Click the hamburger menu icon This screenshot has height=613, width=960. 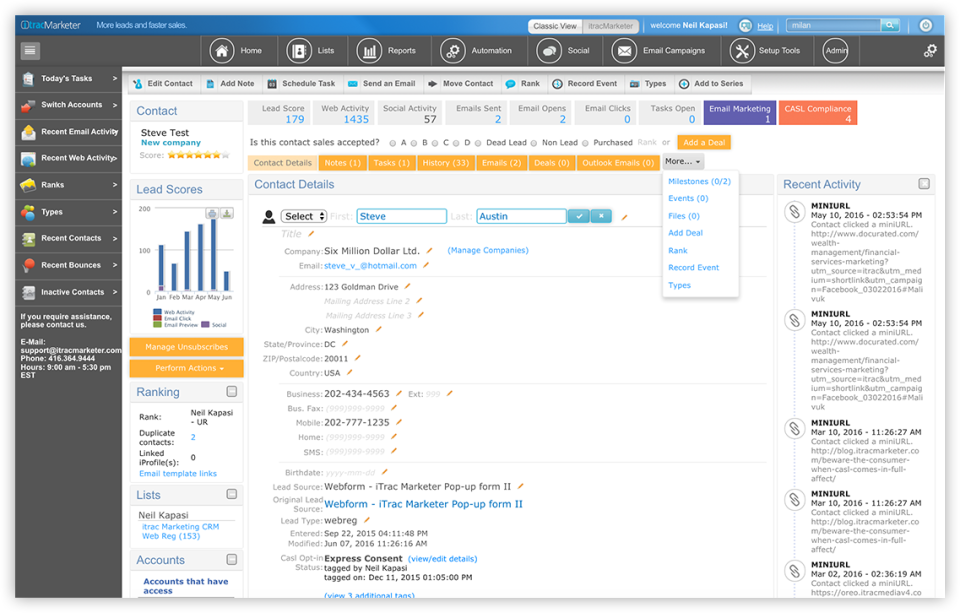(x=30, y=51)
